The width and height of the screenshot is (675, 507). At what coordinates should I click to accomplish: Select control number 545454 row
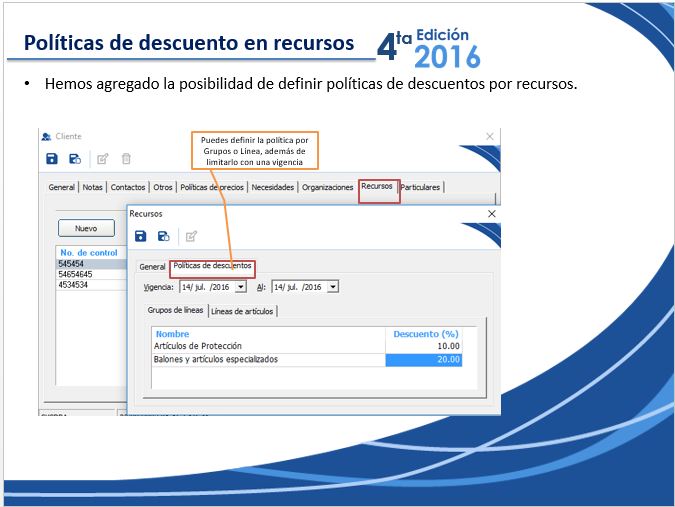pos(91,263)
